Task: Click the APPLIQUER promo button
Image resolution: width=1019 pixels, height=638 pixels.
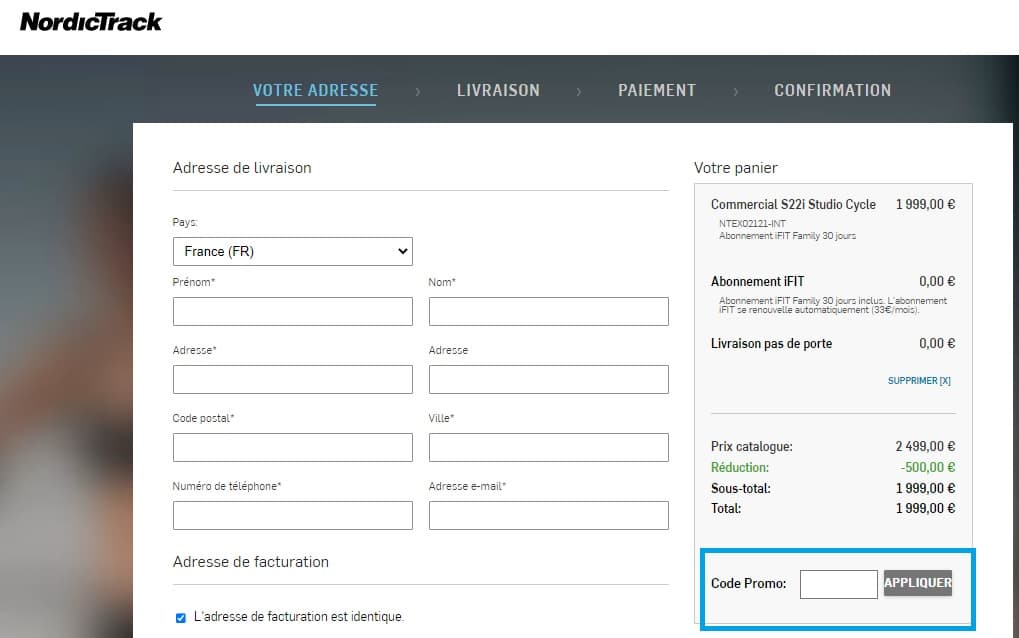Action: coord(917,583)
